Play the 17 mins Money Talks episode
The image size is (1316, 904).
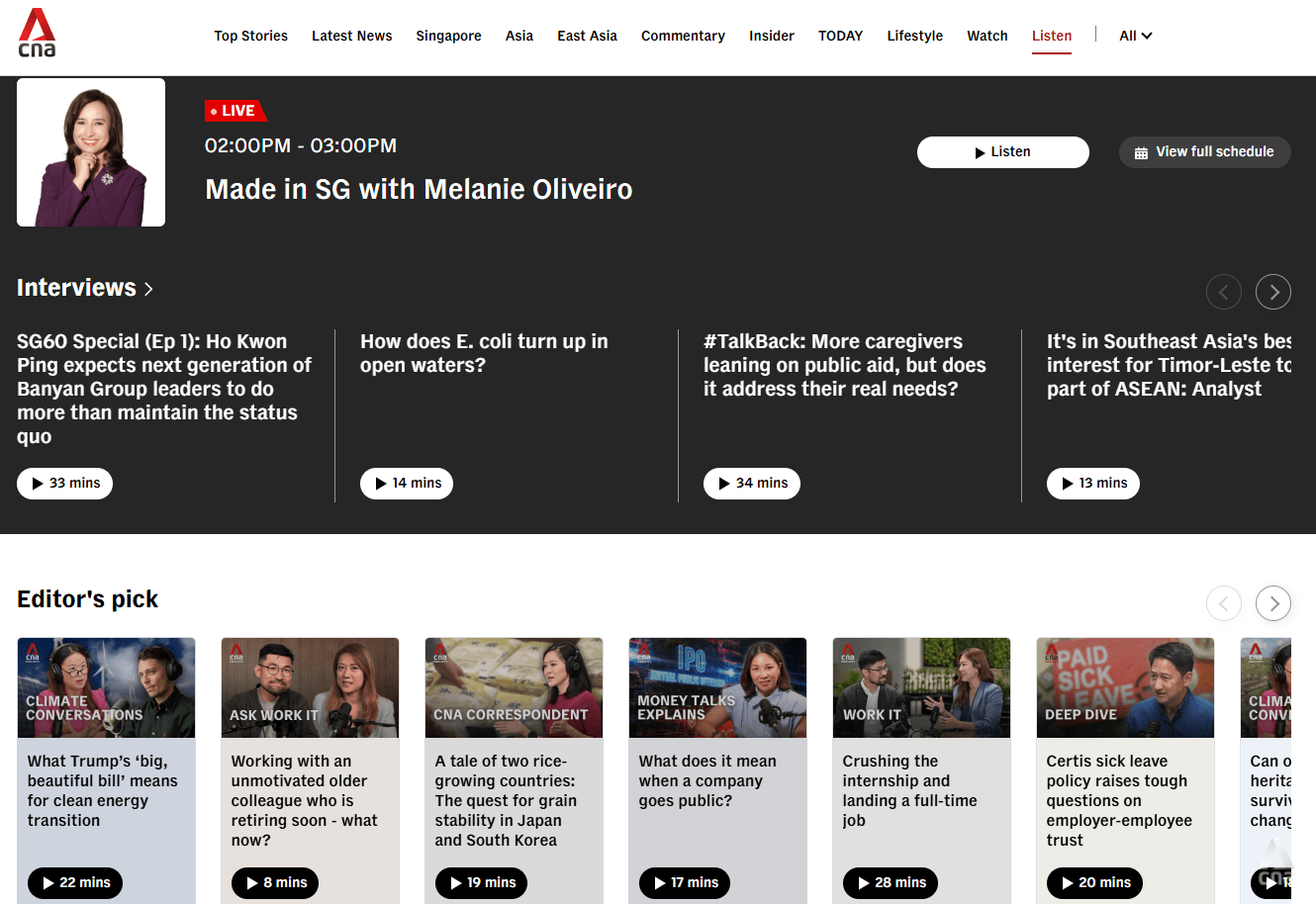[x=685, y=883]
